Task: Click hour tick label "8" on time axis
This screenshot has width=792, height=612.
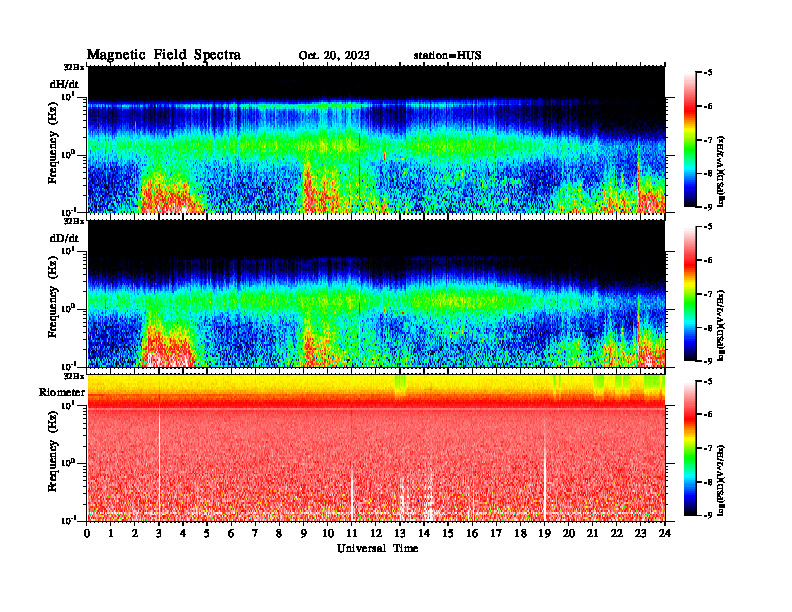Action: click(279, 534)
